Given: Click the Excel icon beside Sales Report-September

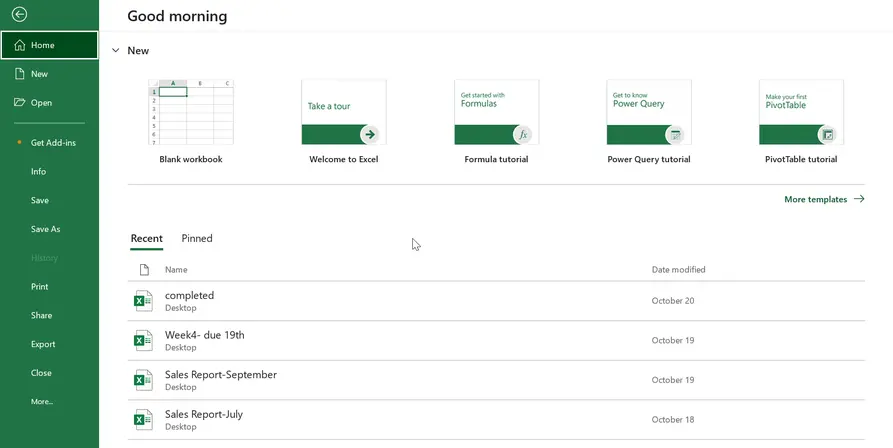Looking at the screenshot, I should [x=143, y=380].
